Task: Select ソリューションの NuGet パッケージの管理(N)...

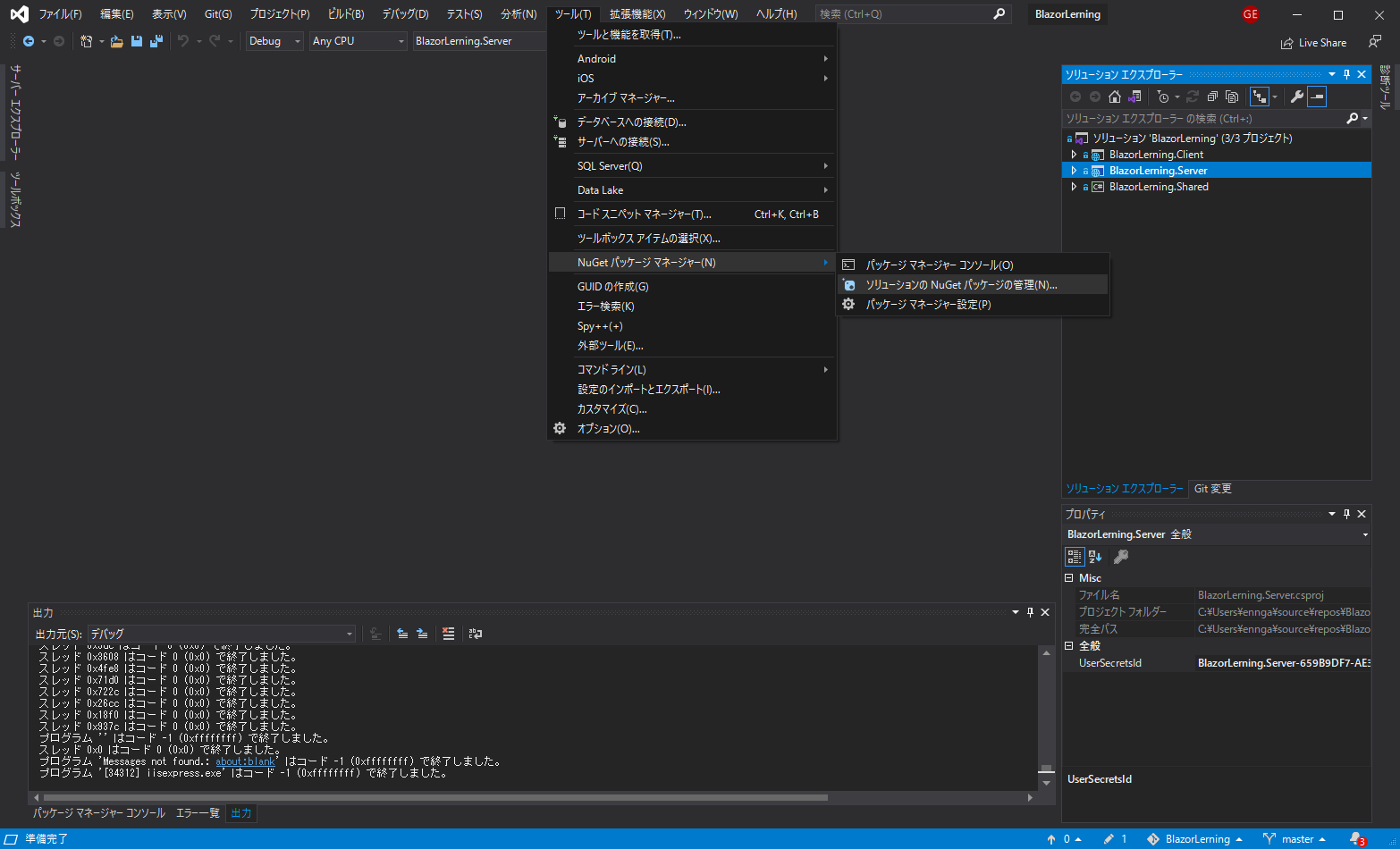Action: (973, 285)
